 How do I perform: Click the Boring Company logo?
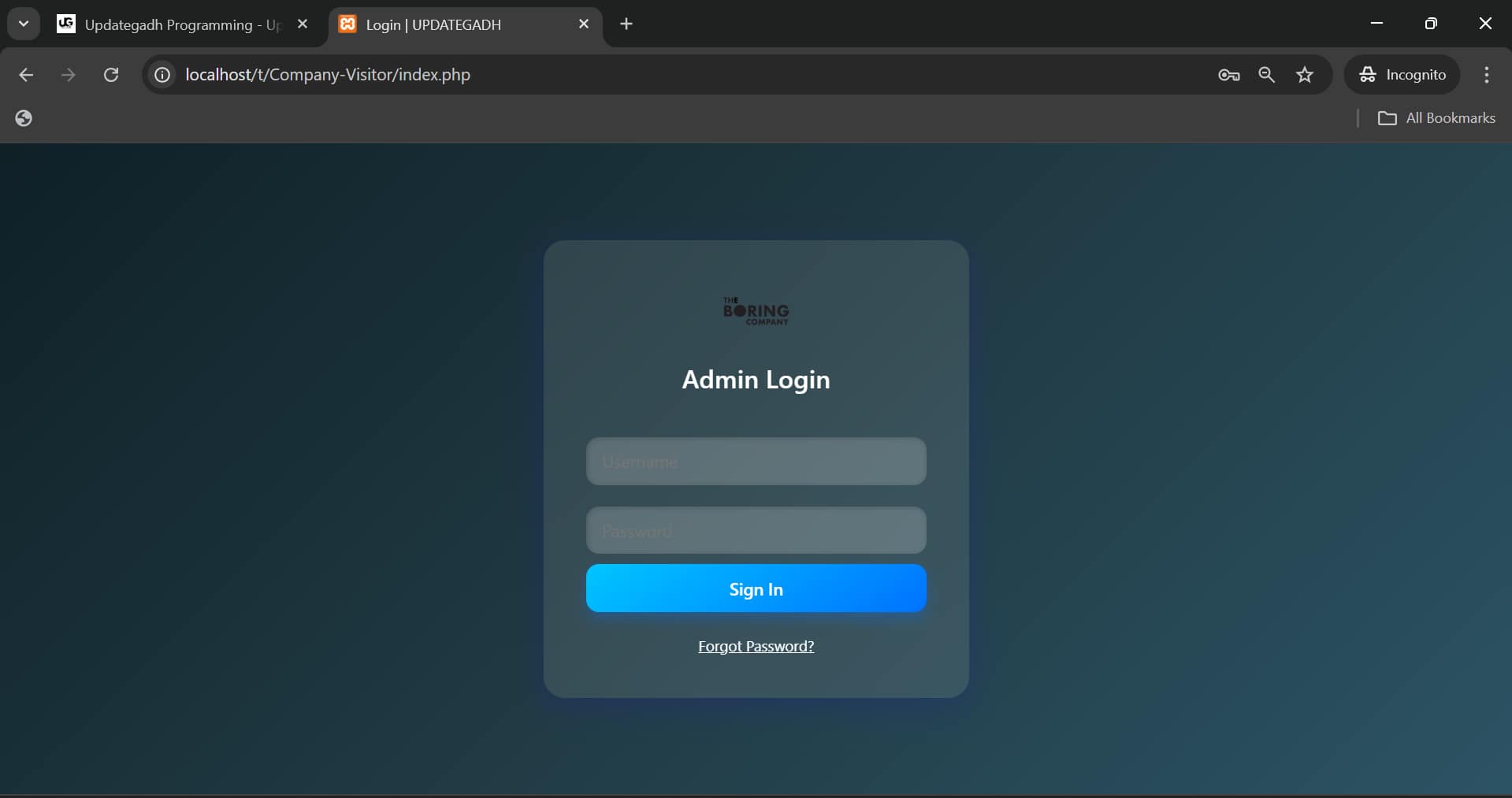tap(756, 311)
